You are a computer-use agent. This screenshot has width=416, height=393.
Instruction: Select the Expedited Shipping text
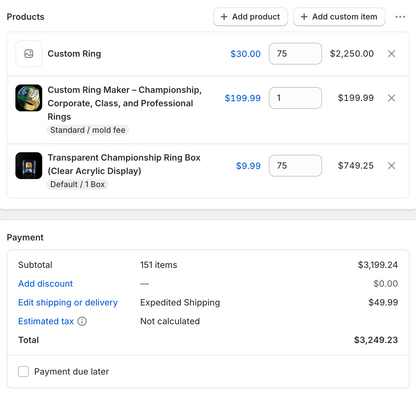pyautogui.click(x=180, y=302)
